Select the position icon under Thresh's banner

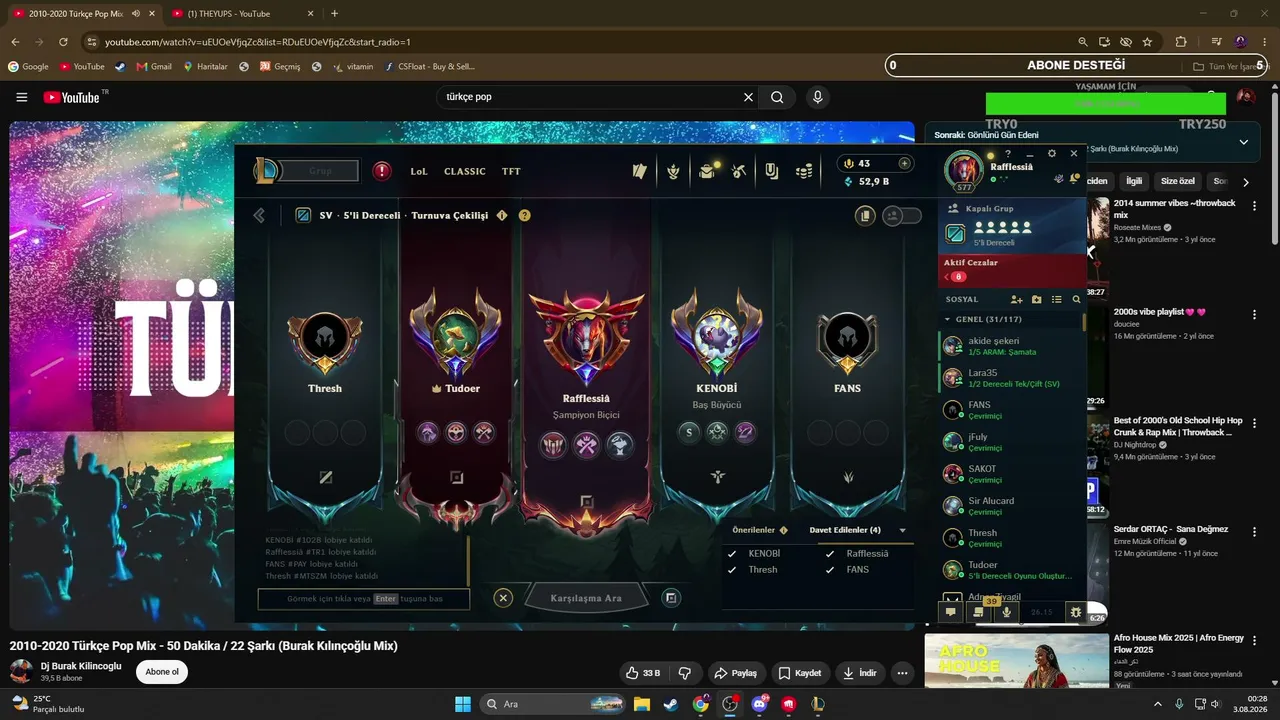pos(325,478)
